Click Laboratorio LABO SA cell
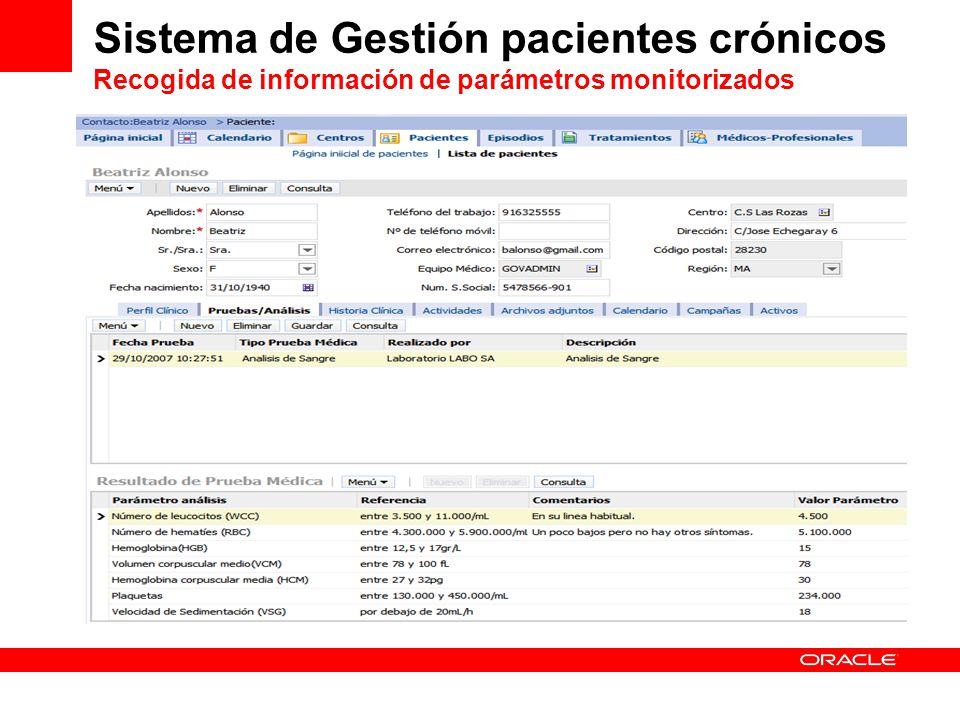This screenshot has width=960, height=720. click(x=440, y=359)
